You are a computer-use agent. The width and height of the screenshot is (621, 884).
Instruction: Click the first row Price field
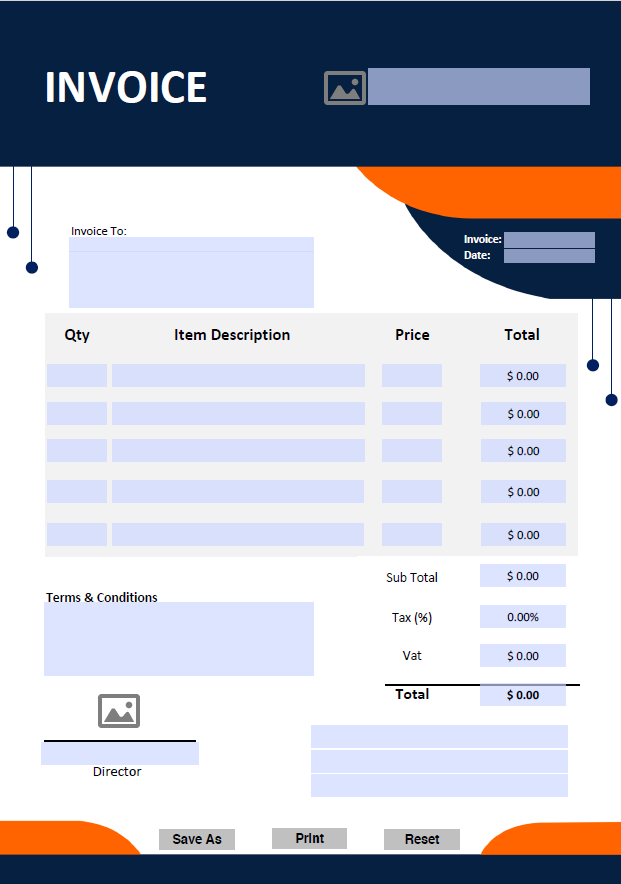point(411,376)
